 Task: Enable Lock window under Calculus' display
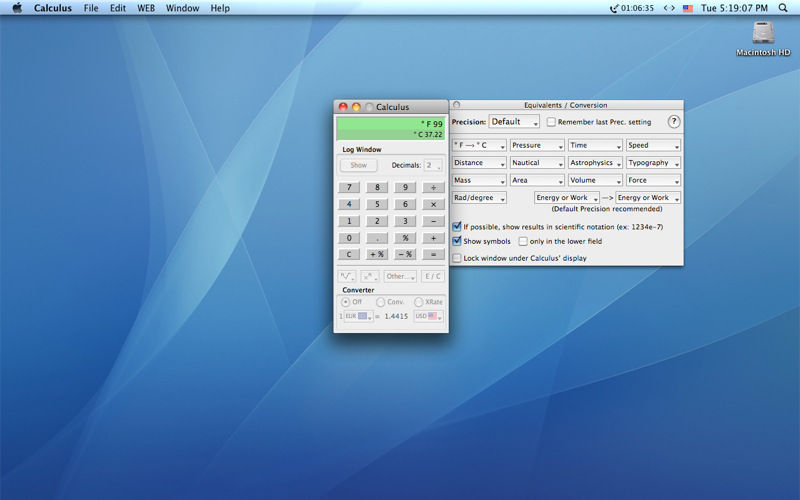pyautogui.click(x=457, y=258)
